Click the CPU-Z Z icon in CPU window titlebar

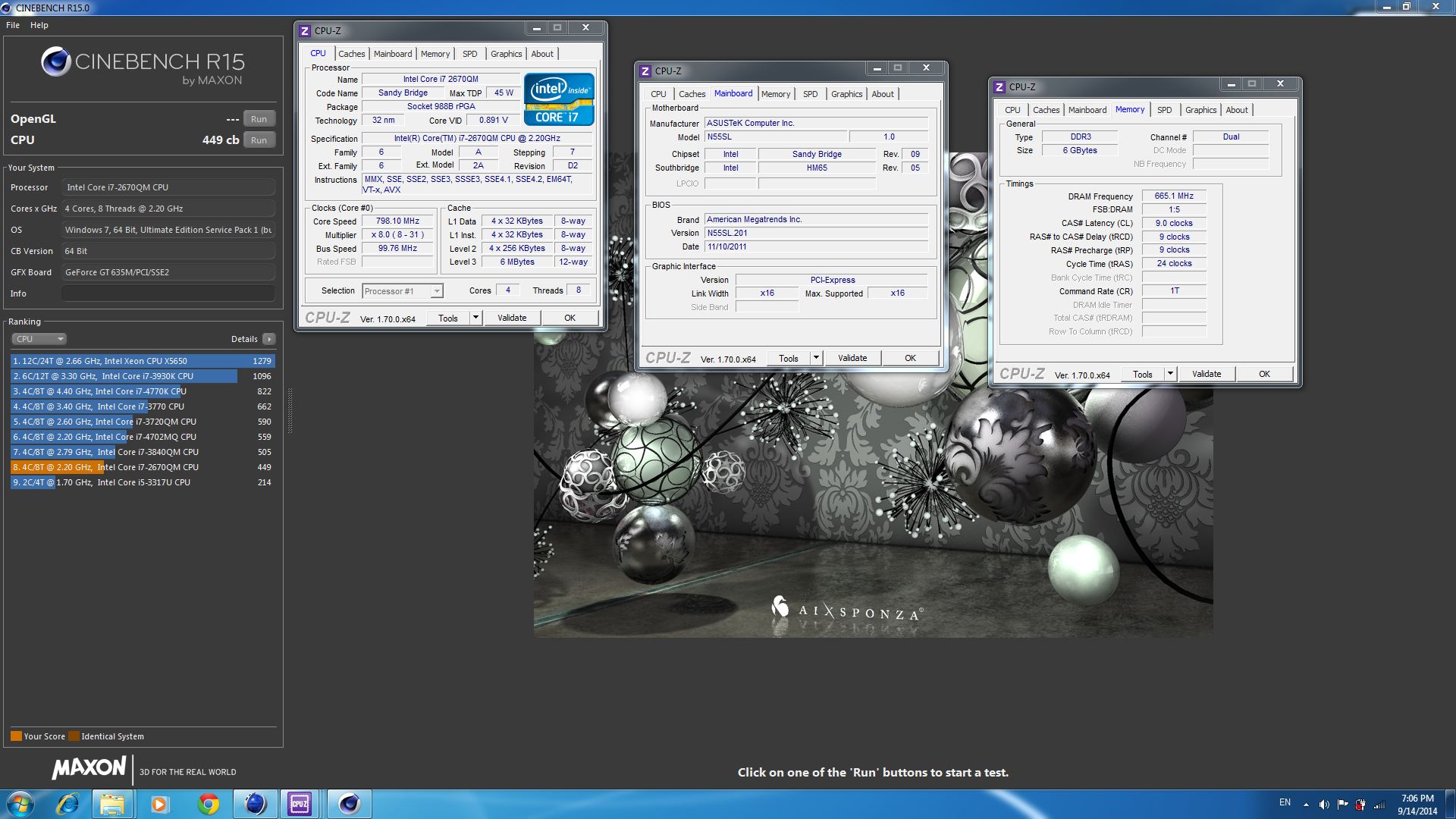pyautogui.click(x=305, y=31)
